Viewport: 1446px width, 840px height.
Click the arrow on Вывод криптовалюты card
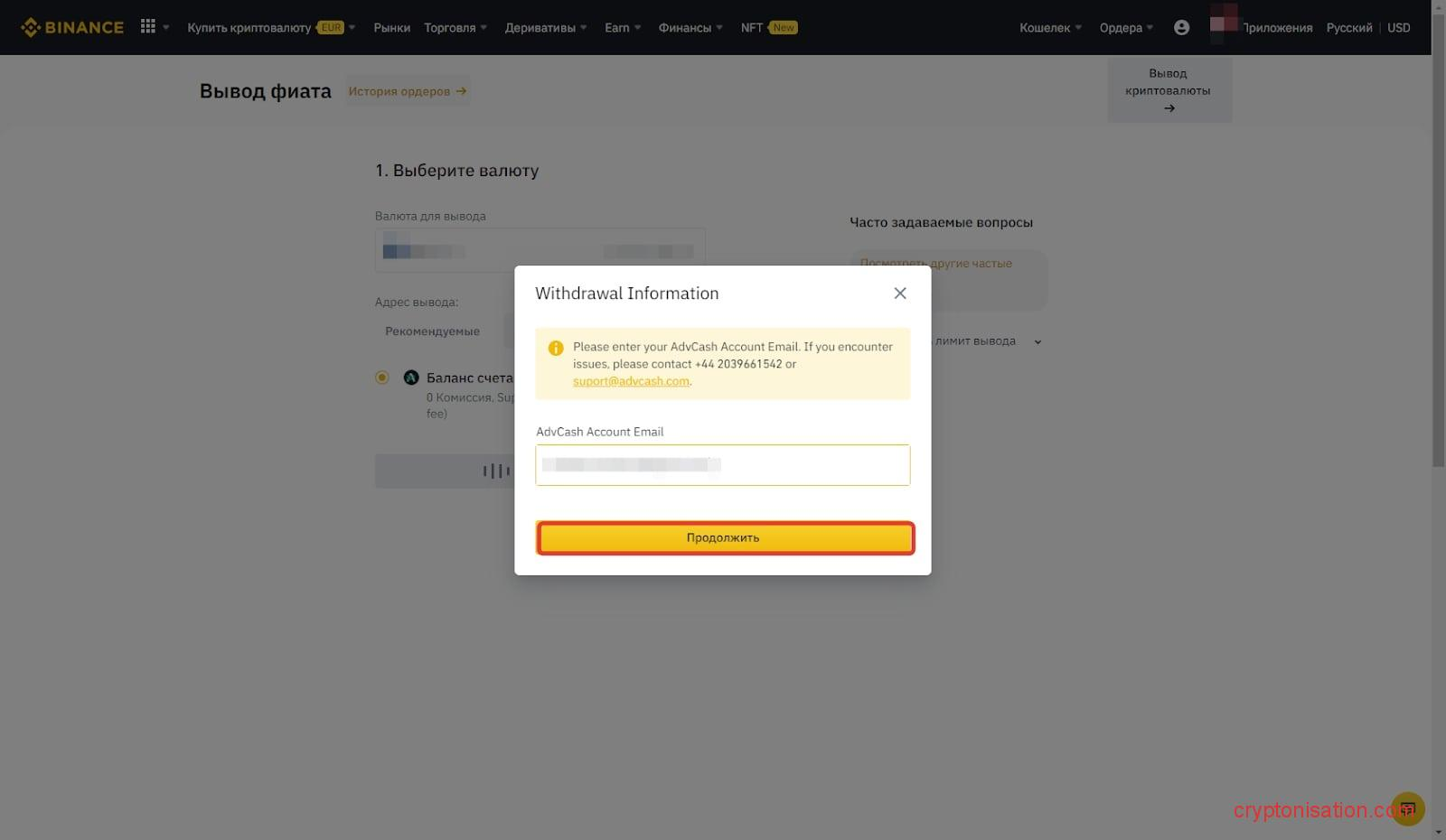pos(1169,107)
